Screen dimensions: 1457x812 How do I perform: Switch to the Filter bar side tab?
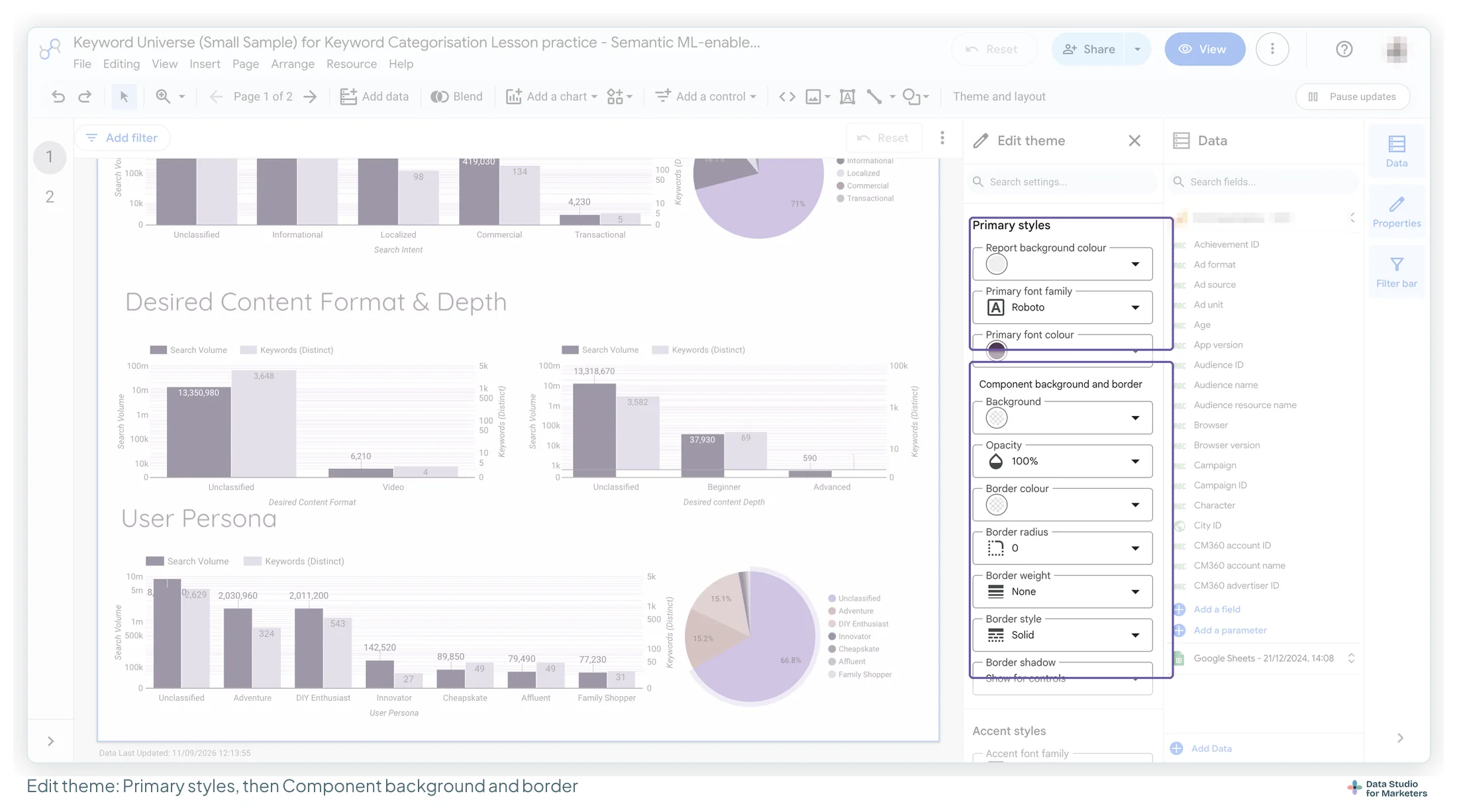coord(1397,272)
